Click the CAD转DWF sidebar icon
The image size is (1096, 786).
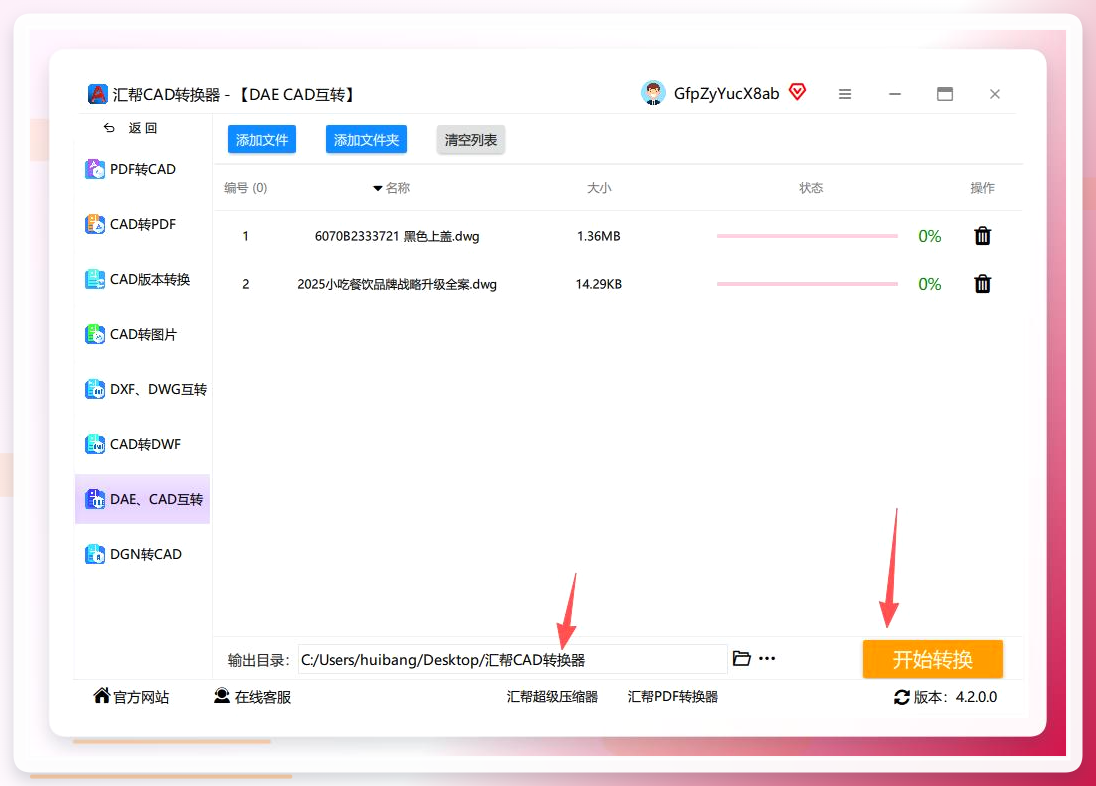tap(94, 444)
